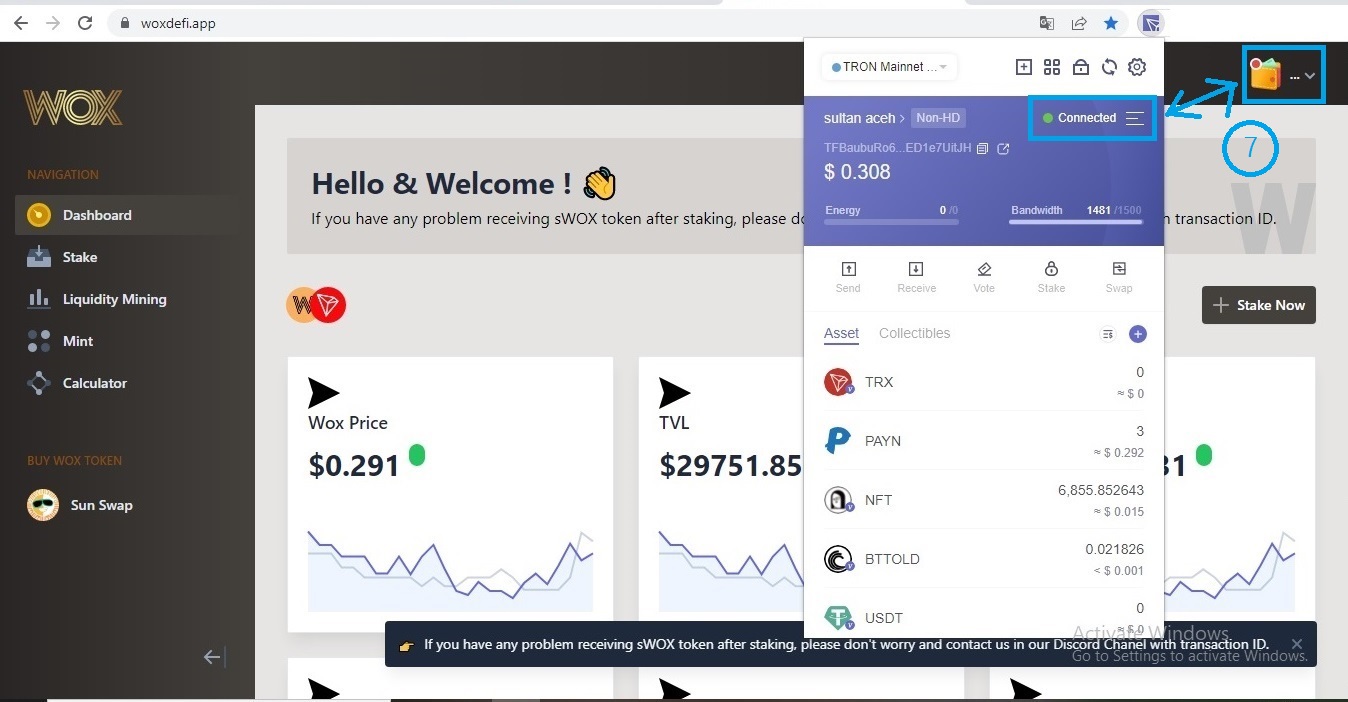
Task: Switch to Asset tab
Action: (x=841, y=333)
